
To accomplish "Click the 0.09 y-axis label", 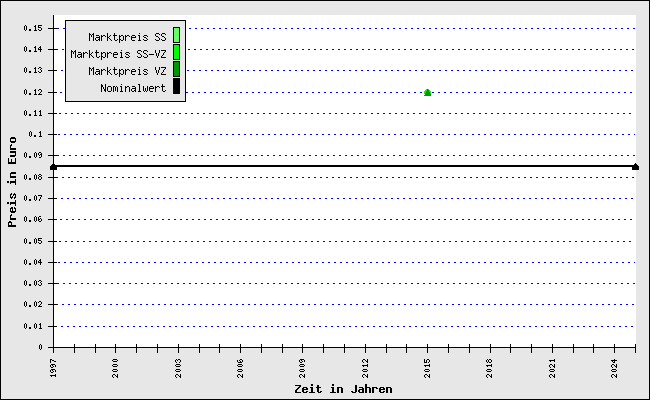I will (33, 155).
